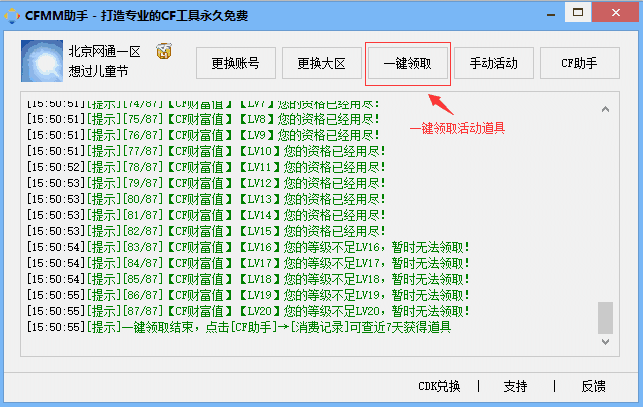Minimize the CFMM助手 window
The height and width of the screenshot is (407, 643).
(551, 15)
